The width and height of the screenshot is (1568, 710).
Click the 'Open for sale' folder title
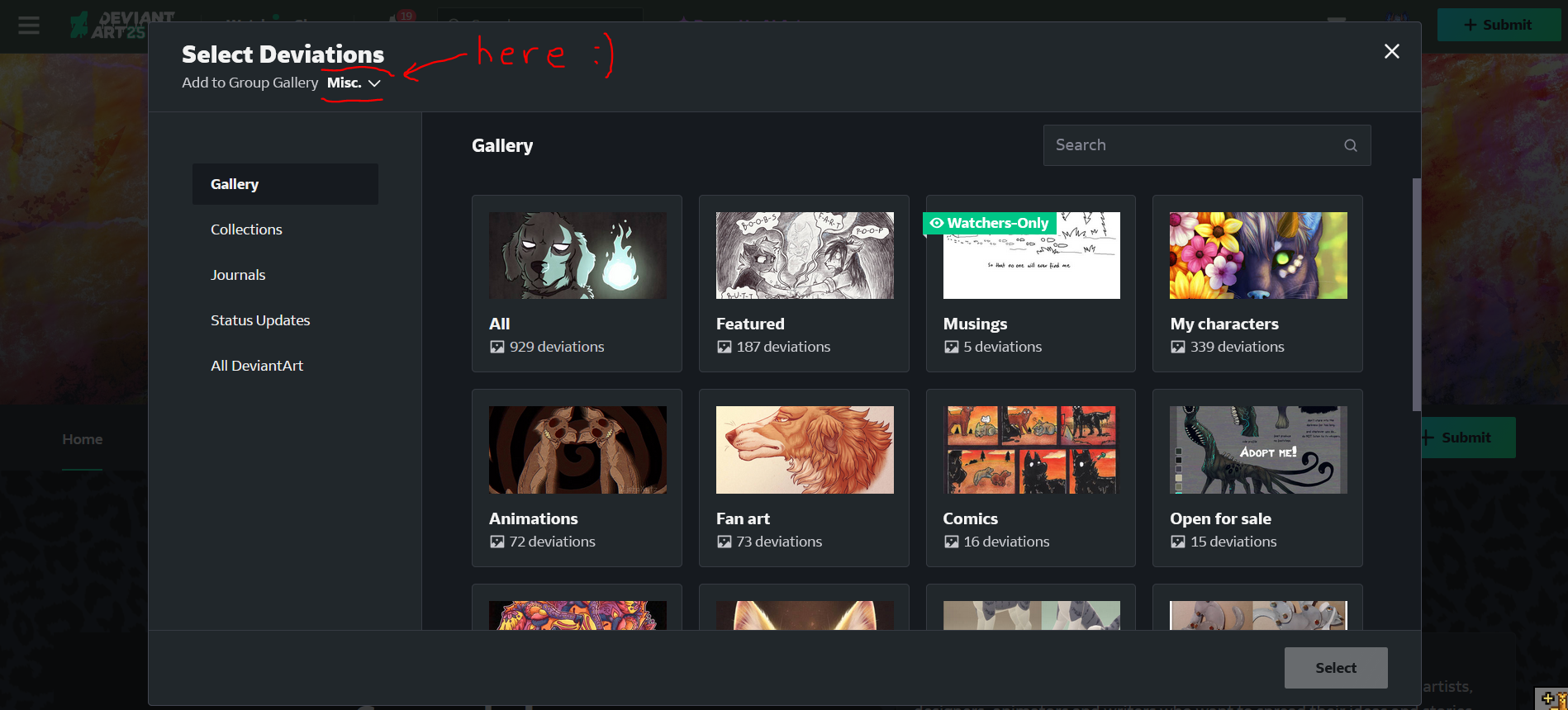[x=1220, y=518]
